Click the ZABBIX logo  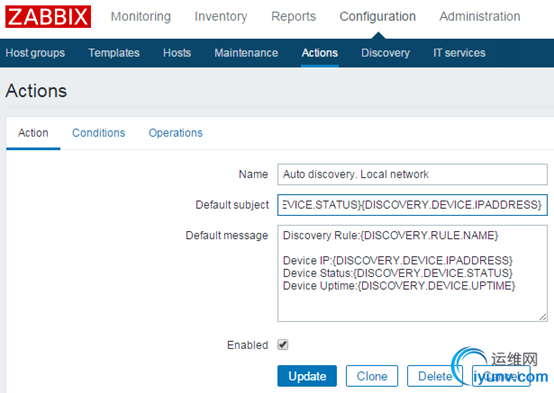coord(48,17)
